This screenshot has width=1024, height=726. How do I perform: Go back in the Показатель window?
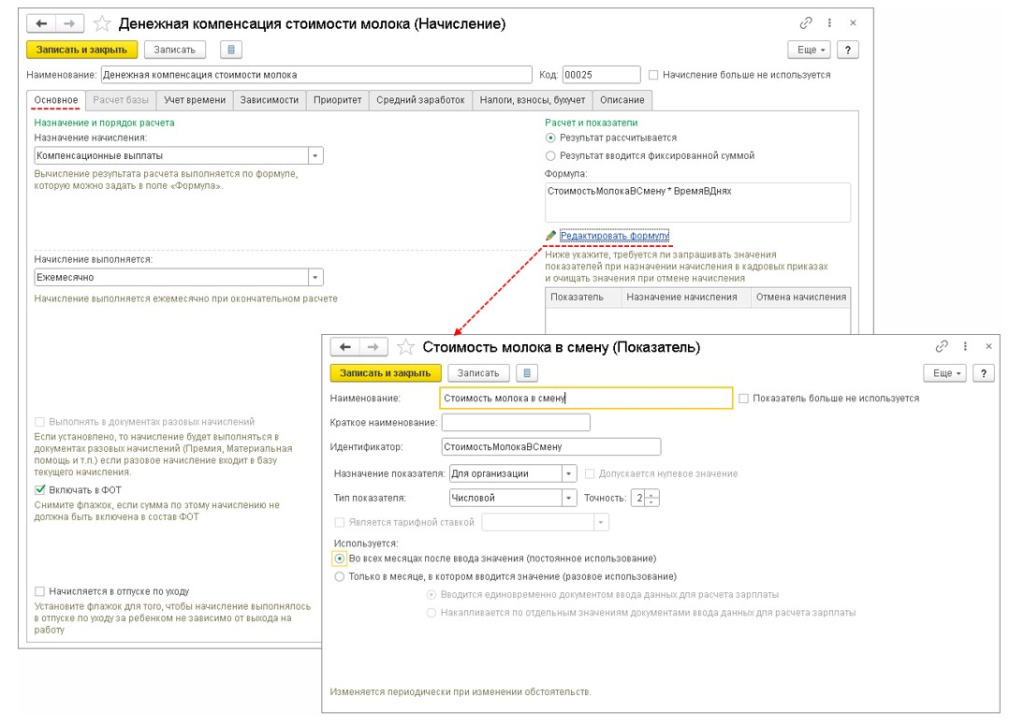(345, 347)
